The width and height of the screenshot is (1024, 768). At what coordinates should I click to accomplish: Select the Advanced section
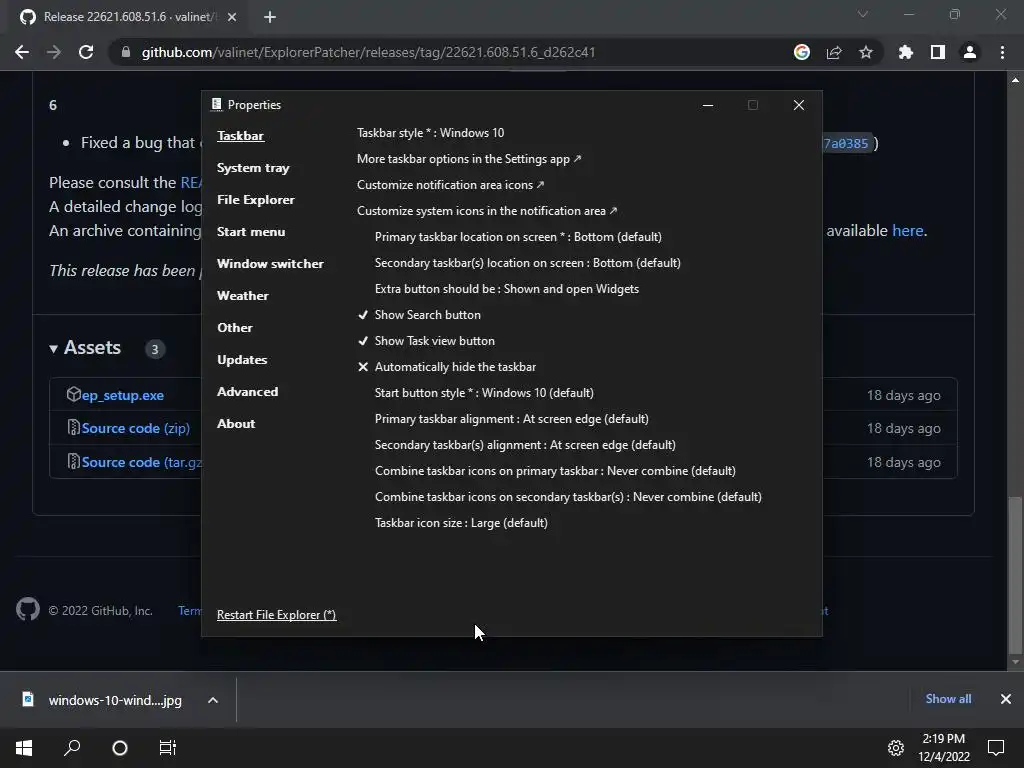tap(248, 392)
